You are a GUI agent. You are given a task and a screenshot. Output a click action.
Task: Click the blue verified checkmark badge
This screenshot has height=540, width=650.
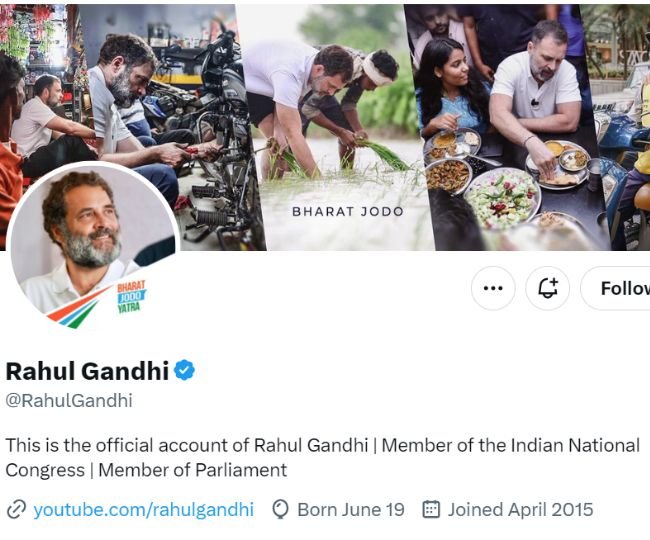click(185, 371)
